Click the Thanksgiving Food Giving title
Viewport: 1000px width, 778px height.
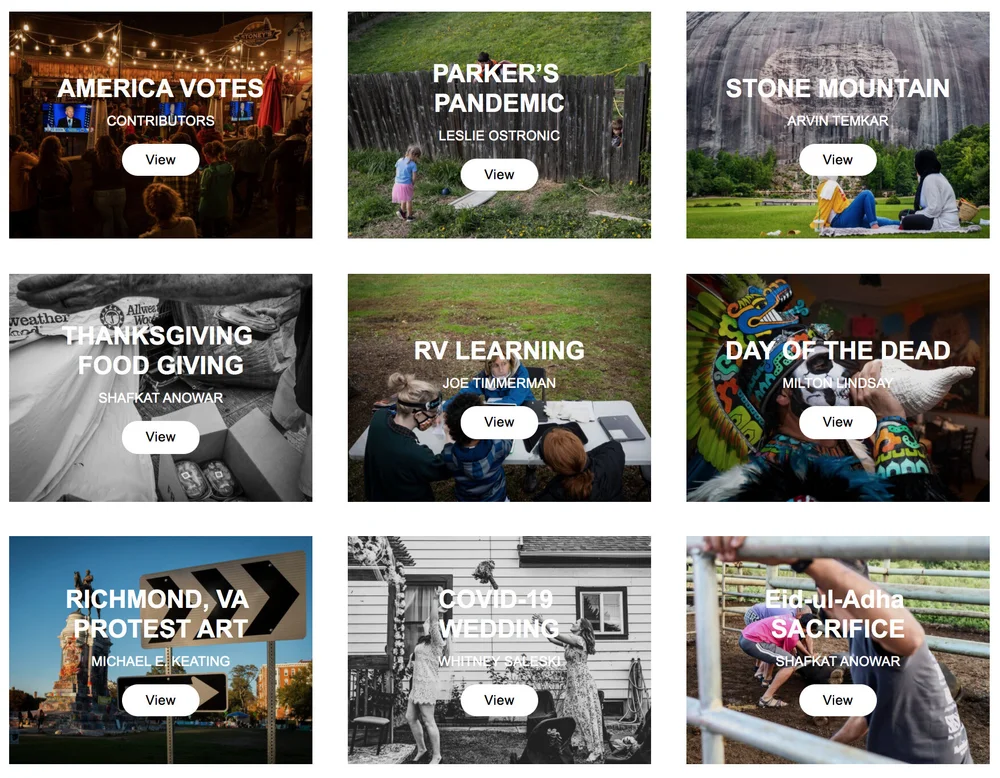click(x=158, y=350)
